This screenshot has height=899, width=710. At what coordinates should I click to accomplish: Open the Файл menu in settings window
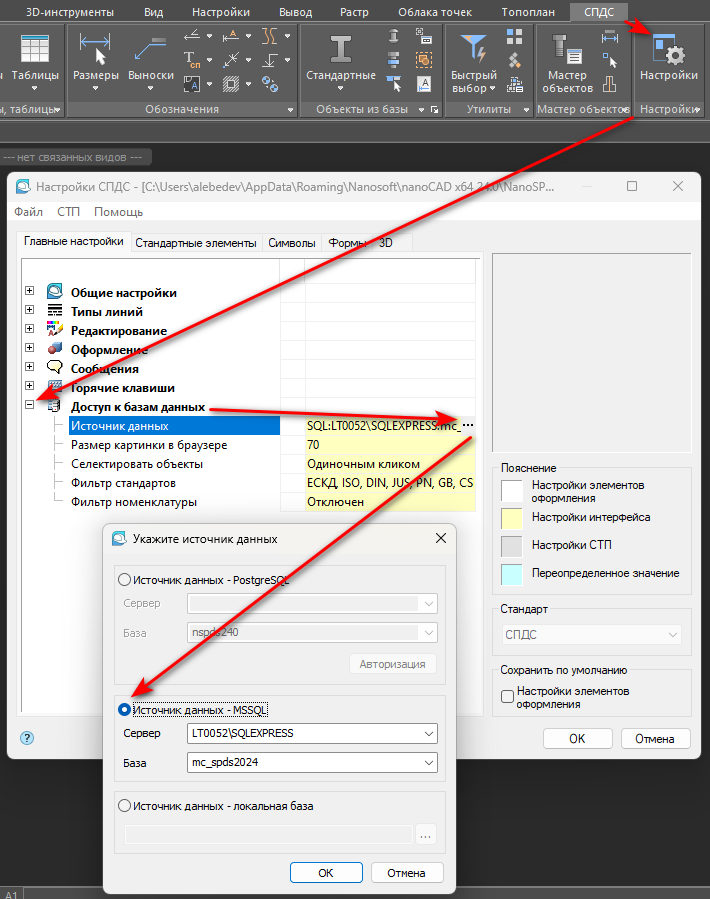coord(28,212)
